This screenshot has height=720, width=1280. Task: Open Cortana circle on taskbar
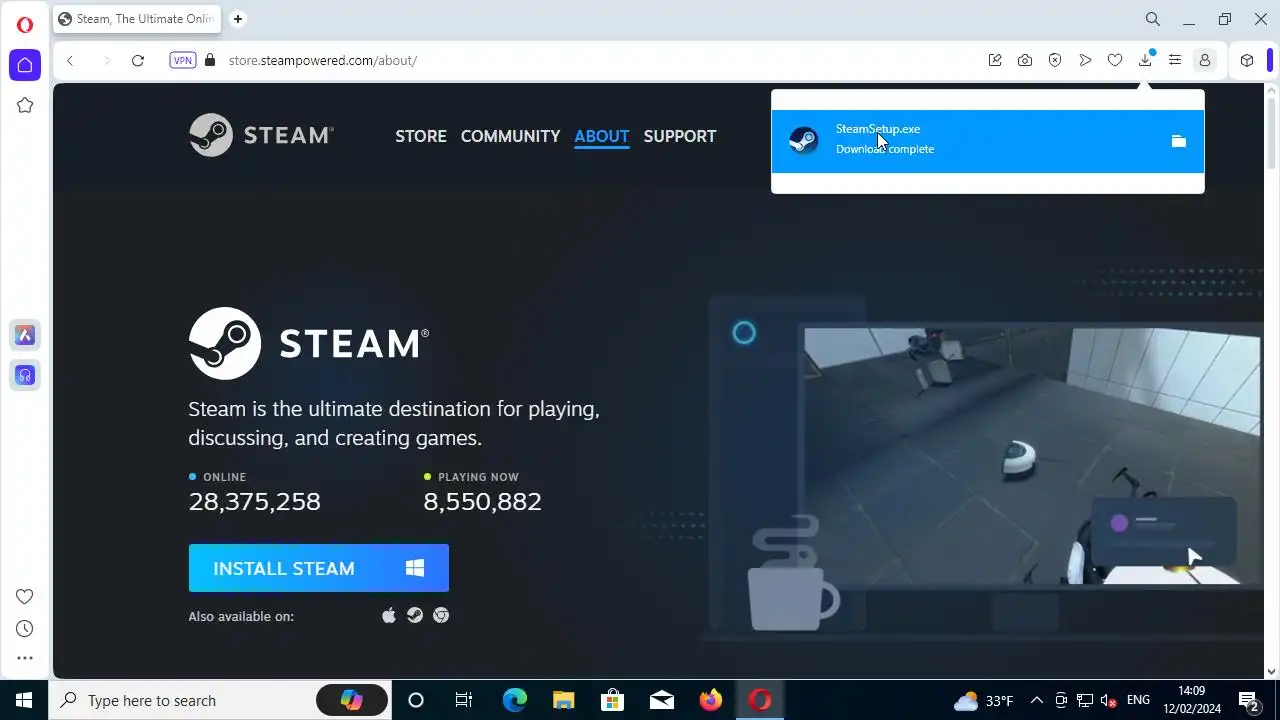click(416, 700)
